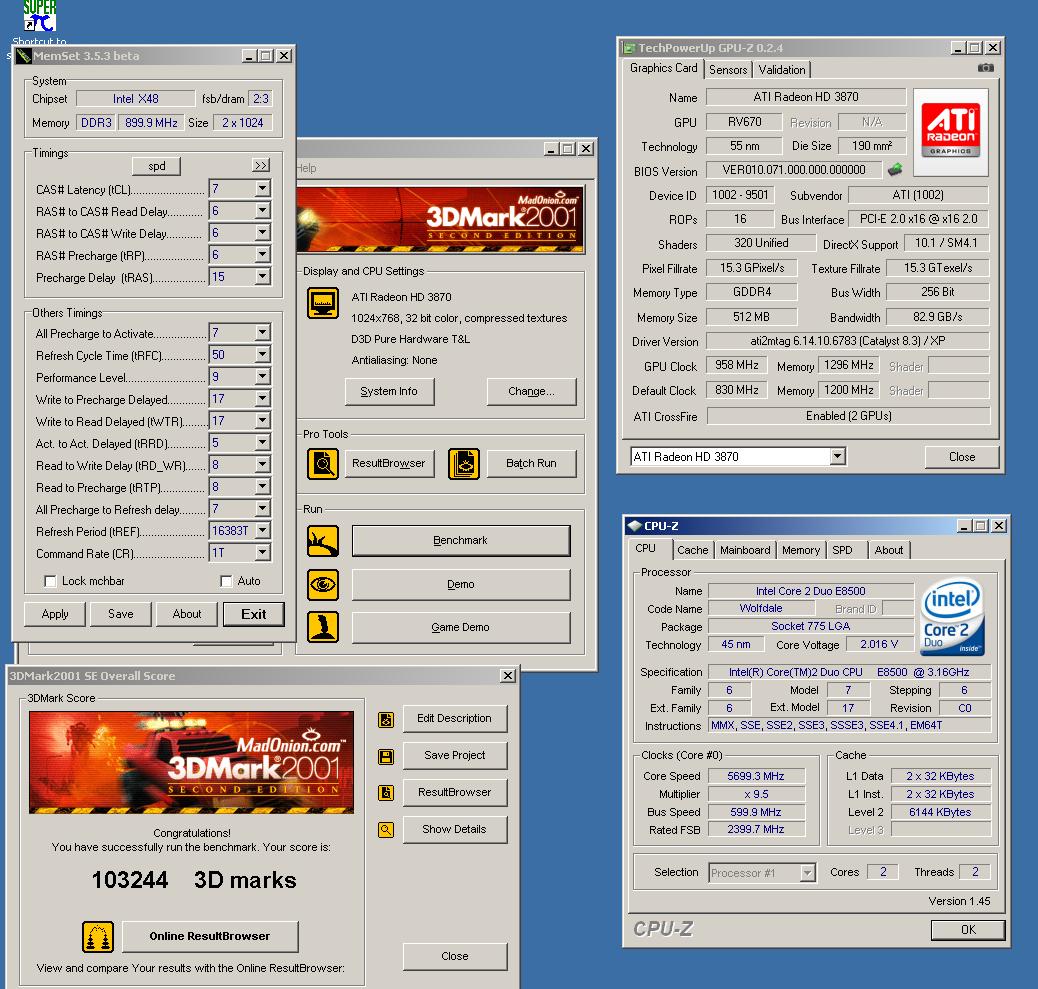
Task: Click the MemSet Save button
Action: click(x=120, y=614)
